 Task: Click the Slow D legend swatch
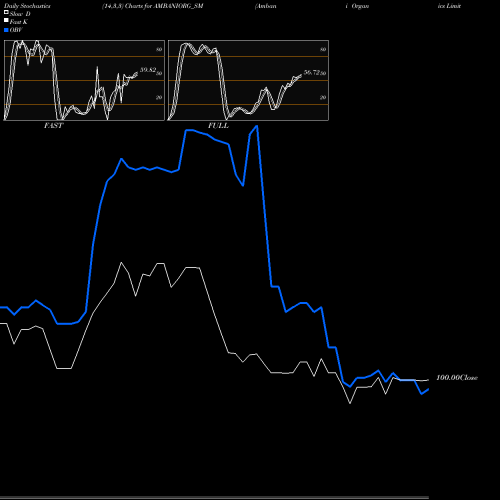tap(6, 12)
